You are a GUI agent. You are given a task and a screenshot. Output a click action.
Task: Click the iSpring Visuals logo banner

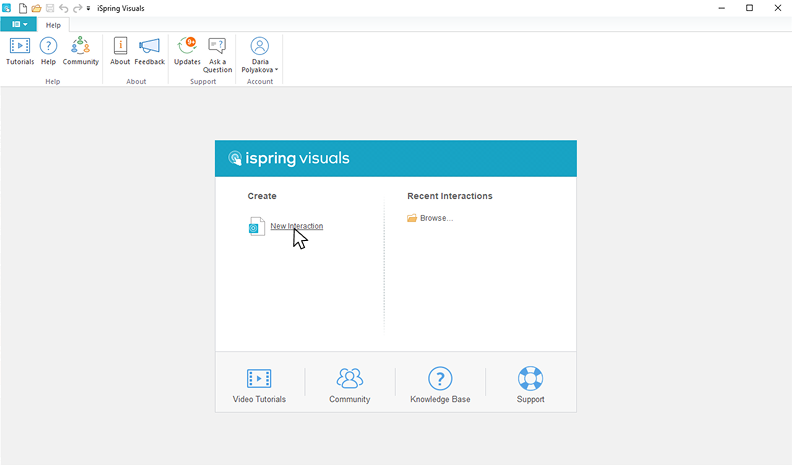[x=290, y=158]
